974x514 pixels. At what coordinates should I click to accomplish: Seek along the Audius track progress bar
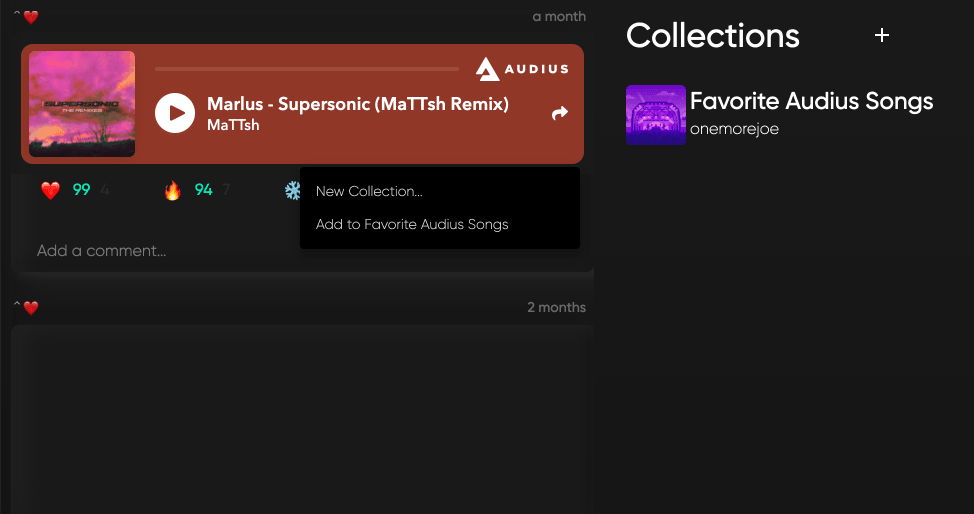click(x=307, y=69)
